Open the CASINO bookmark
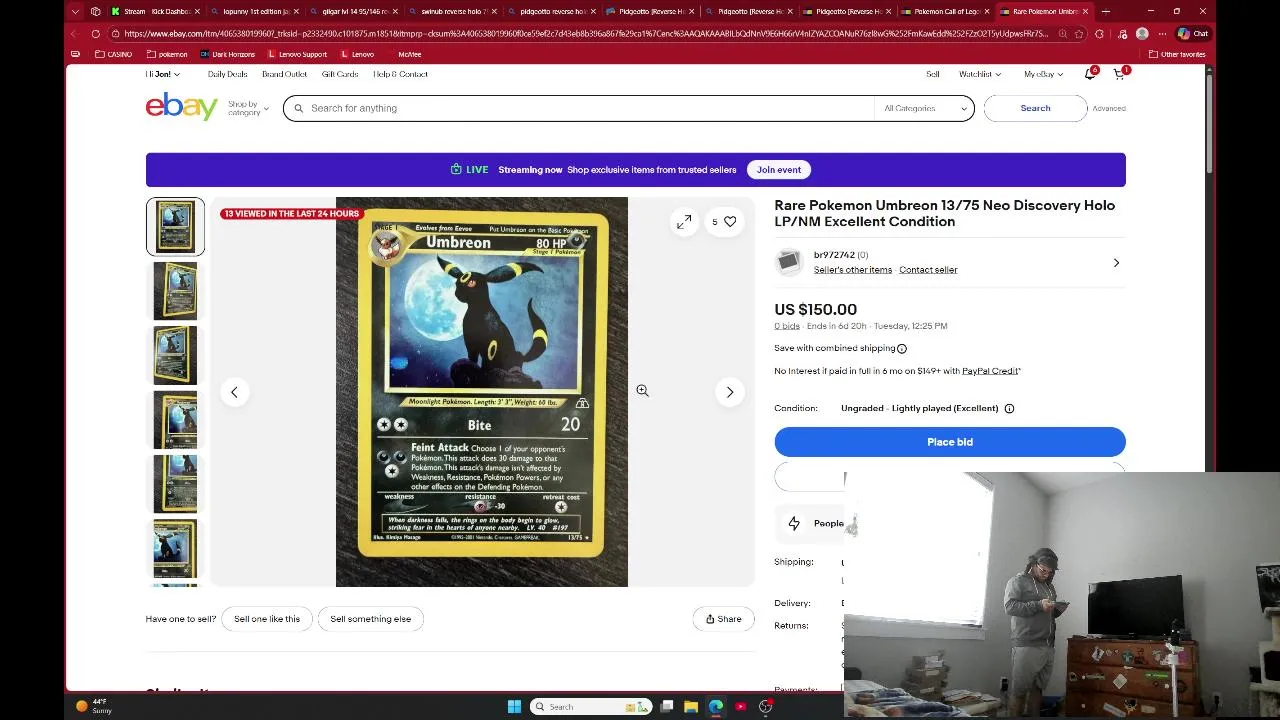1280x720 pixels. point(113,54)
